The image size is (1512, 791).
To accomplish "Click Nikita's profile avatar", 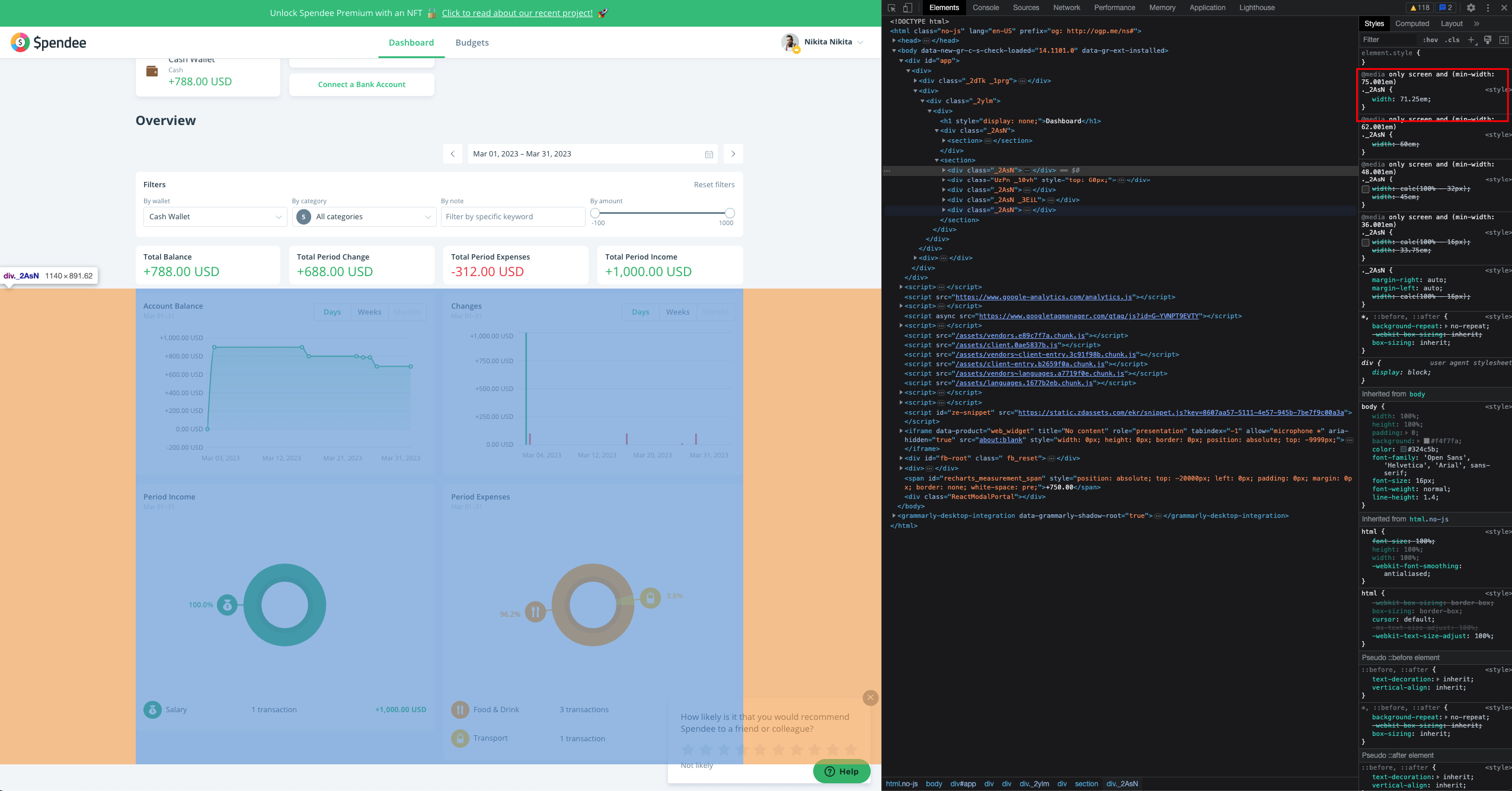I will click(789, 42).
